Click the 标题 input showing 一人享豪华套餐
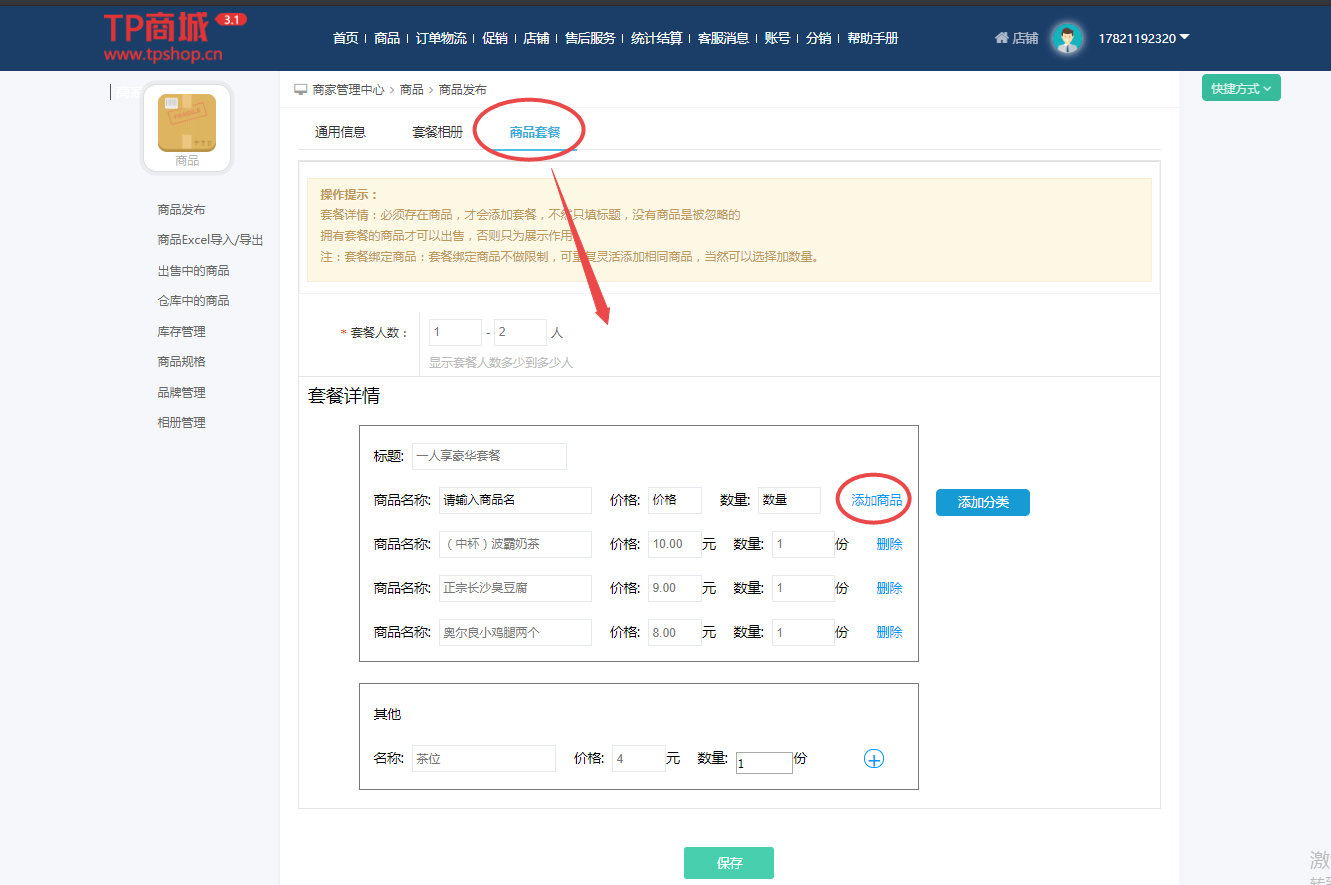 coord(490,456)
